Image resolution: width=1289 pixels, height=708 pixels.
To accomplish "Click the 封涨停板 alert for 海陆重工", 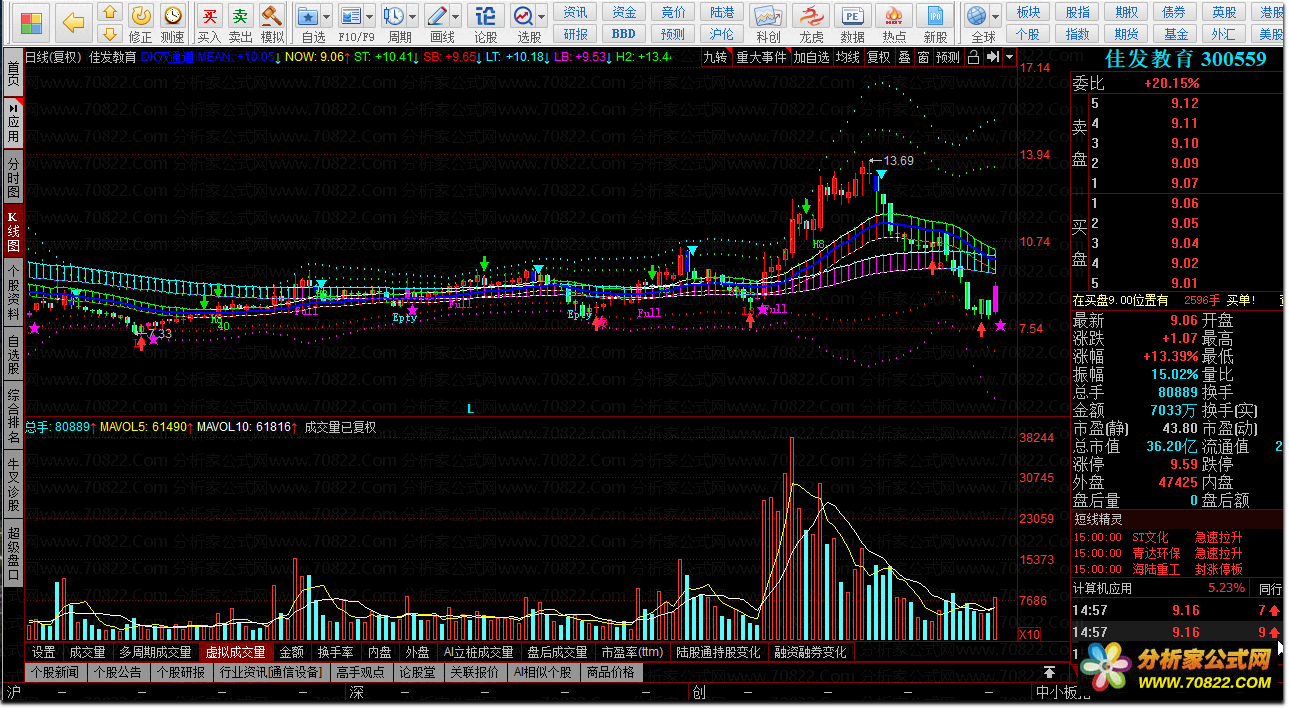I will pos(1219,568).
